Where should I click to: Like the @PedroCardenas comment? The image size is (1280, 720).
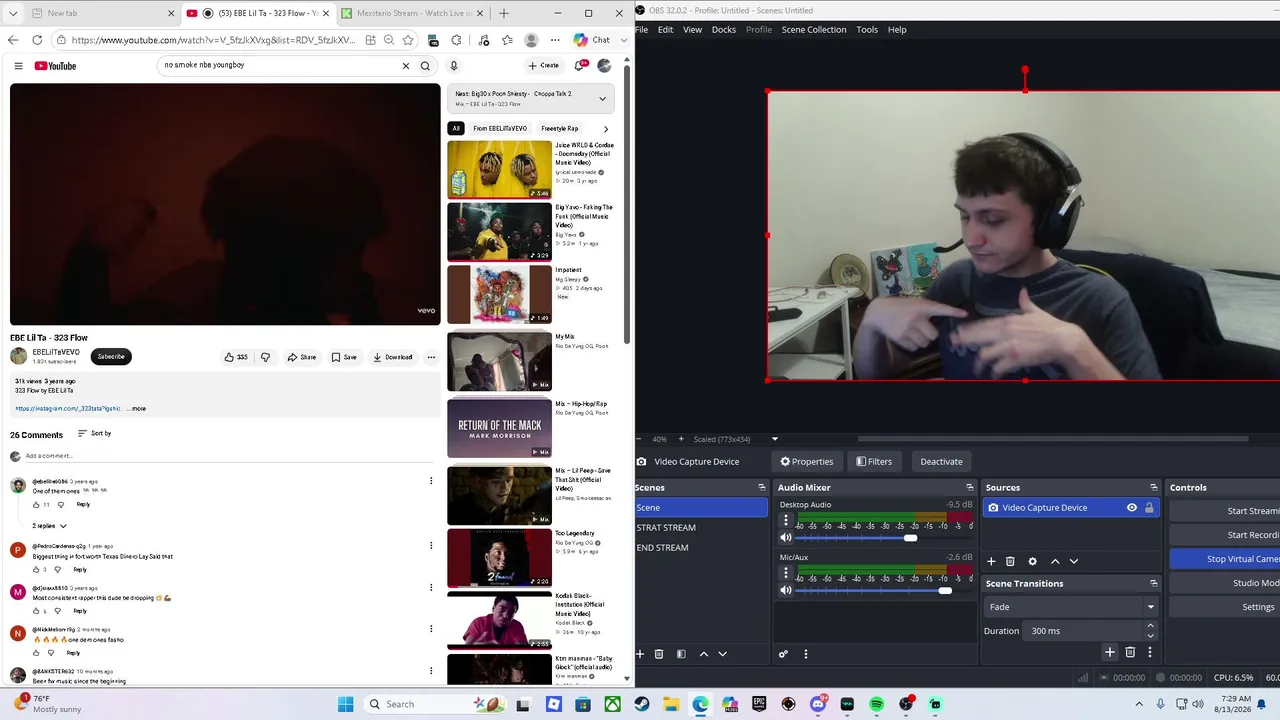click(36, 570)
